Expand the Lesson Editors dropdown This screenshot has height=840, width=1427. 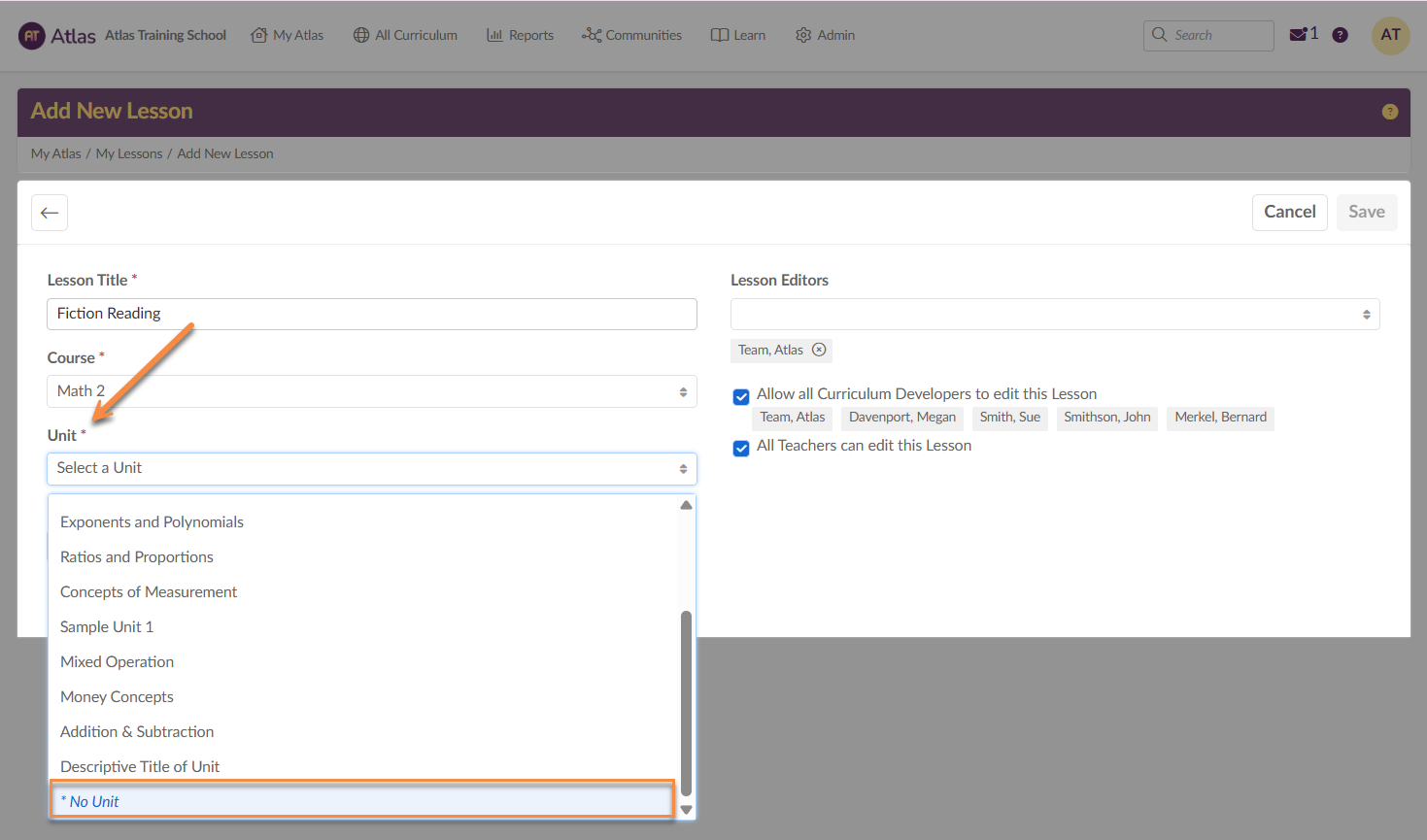pos(1054,315)
